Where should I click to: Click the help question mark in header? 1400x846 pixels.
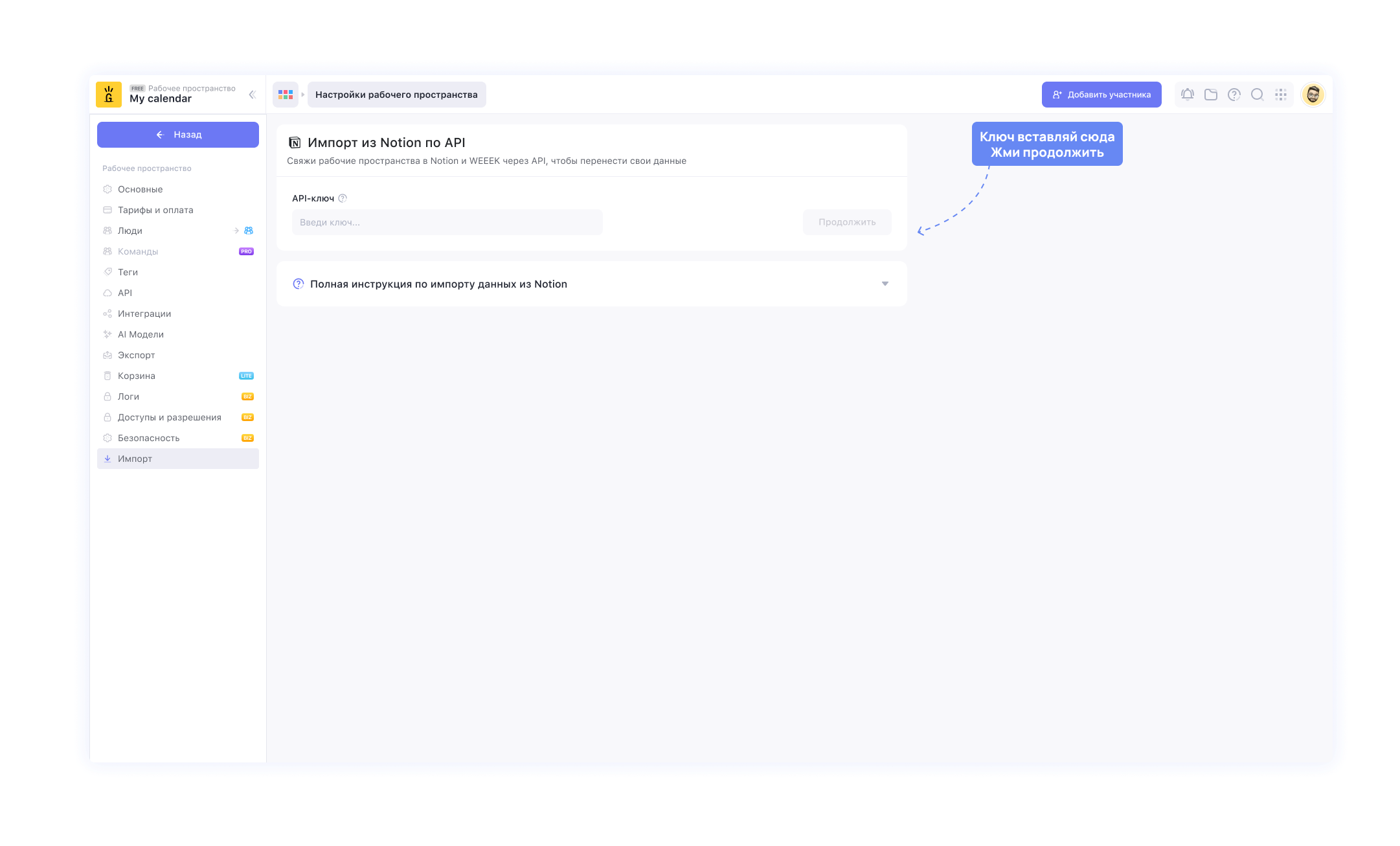1234,95
